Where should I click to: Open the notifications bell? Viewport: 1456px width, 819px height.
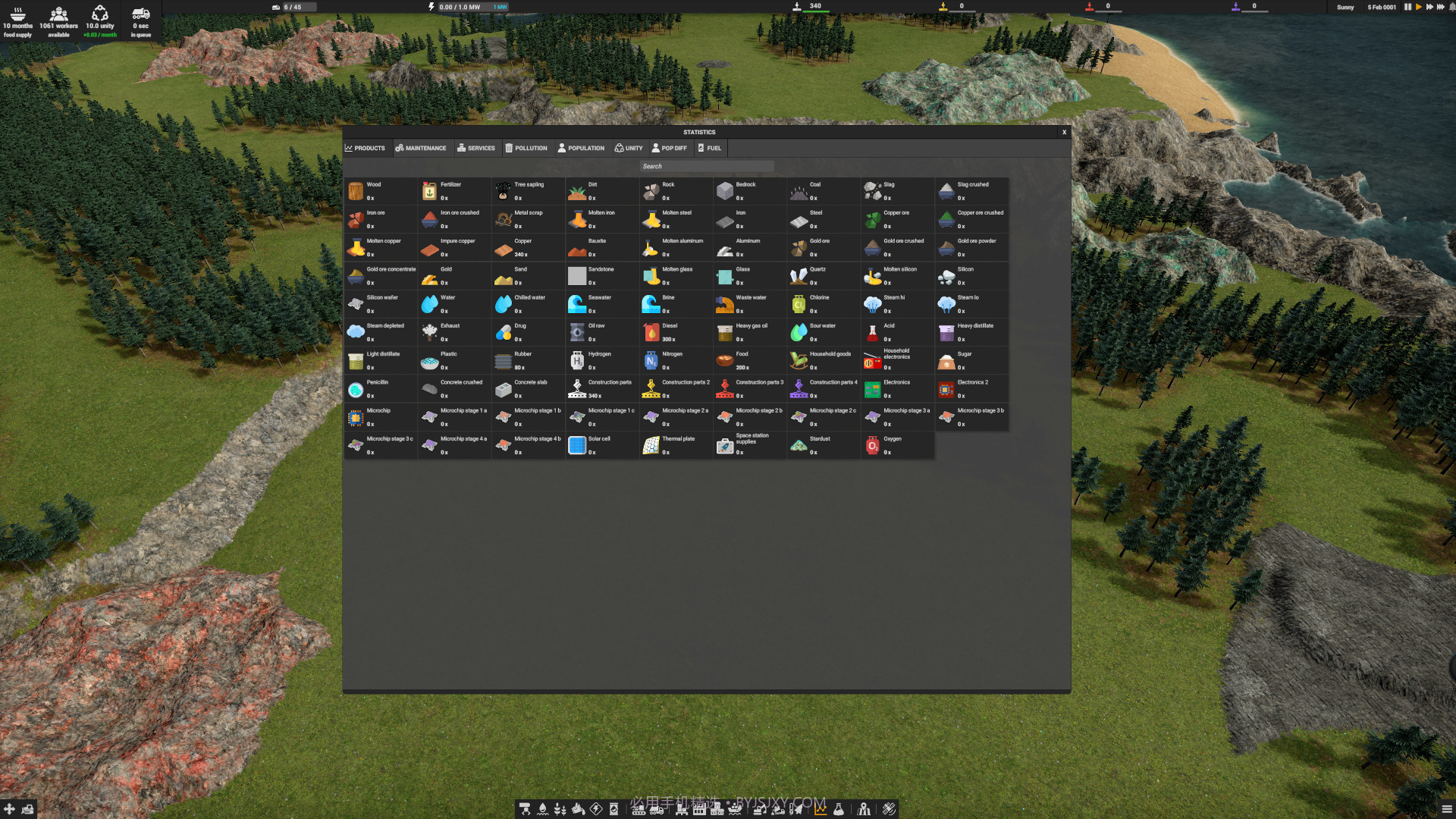click(1451, 7)
